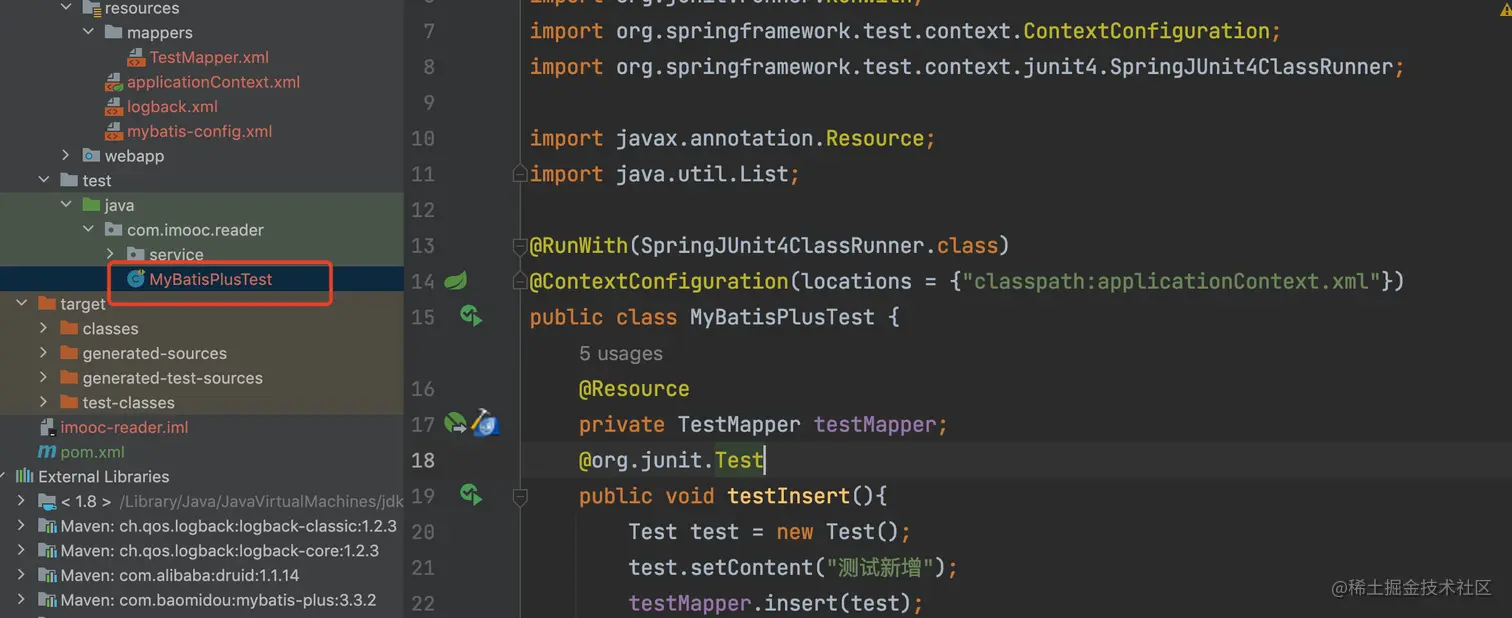Select logback.xml in the project tree
The width and height of the screenshot is (1512, 618).
[x=172, y=107]
